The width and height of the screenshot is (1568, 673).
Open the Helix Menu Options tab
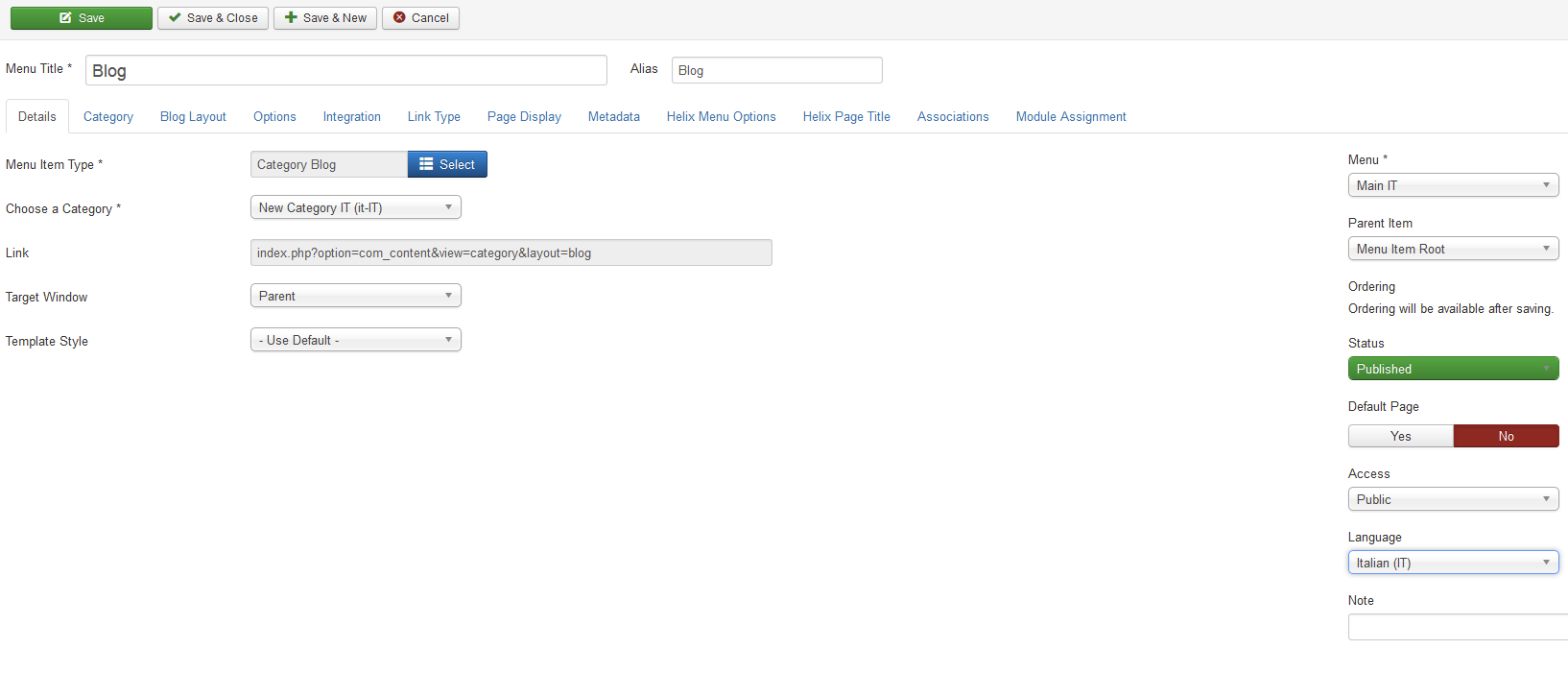tap(721, 116)
